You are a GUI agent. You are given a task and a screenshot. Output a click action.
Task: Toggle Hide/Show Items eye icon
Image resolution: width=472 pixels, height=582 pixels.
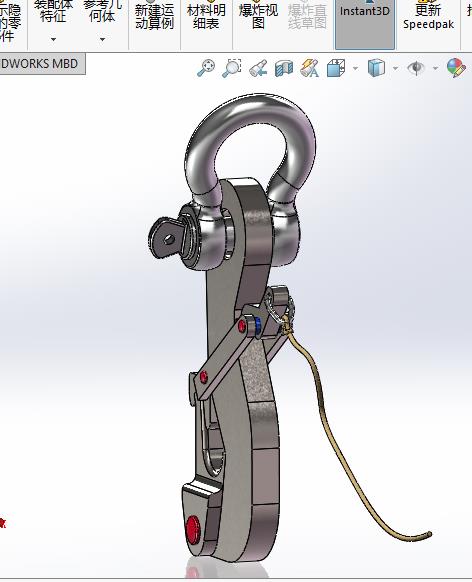[x=416, y=68]
